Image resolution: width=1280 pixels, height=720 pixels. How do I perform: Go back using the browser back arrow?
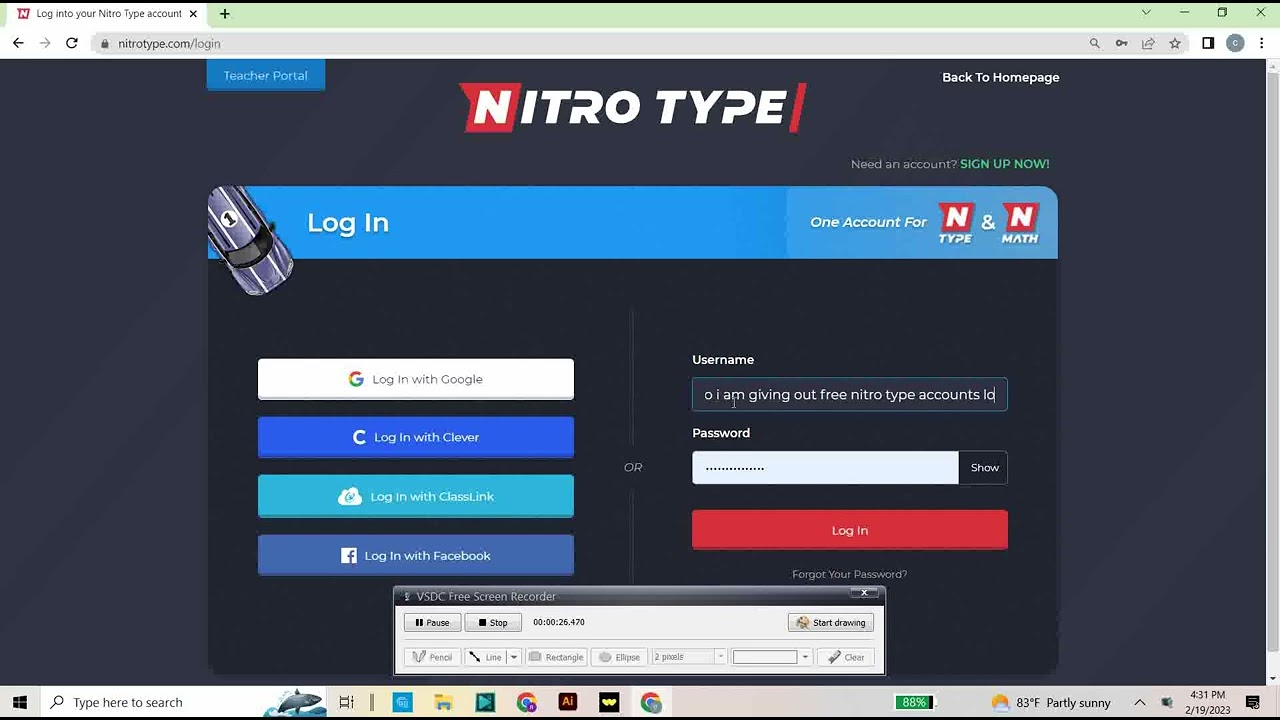point(18,43)
